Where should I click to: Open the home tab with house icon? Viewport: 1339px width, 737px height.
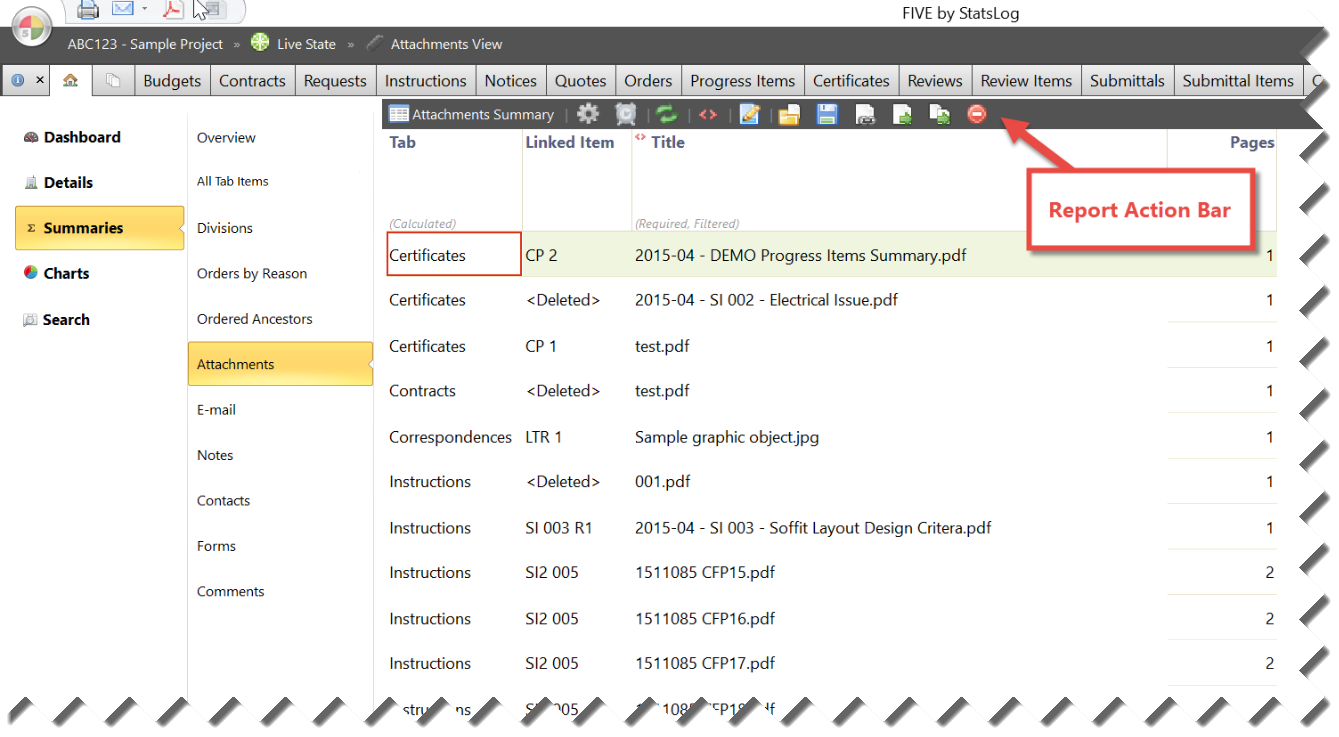click(x=70, y=80)
